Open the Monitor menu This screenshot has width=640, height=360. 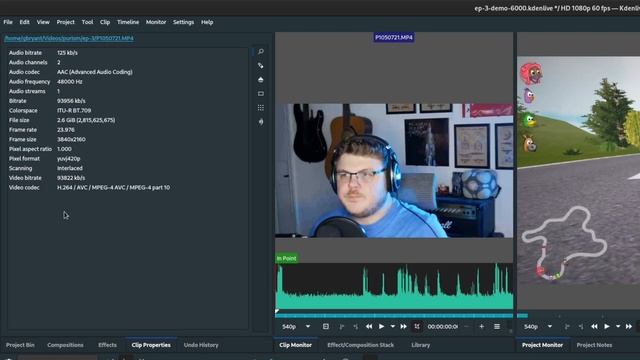coord(156,22)
